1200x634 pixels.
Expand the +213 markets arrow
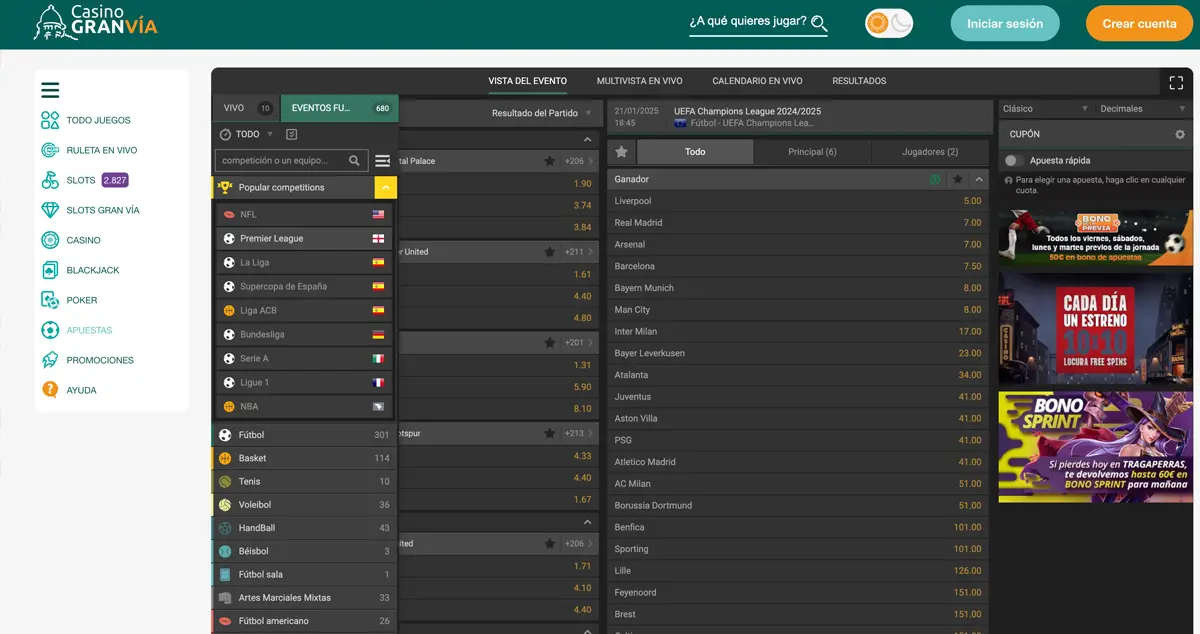591,434
